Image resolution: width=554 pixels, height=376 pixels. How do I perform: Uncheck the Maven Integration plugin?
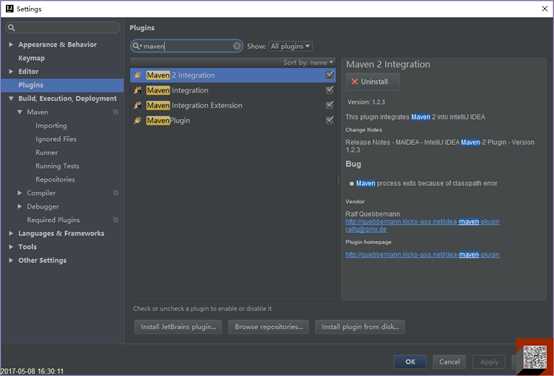tap(329, 90)
